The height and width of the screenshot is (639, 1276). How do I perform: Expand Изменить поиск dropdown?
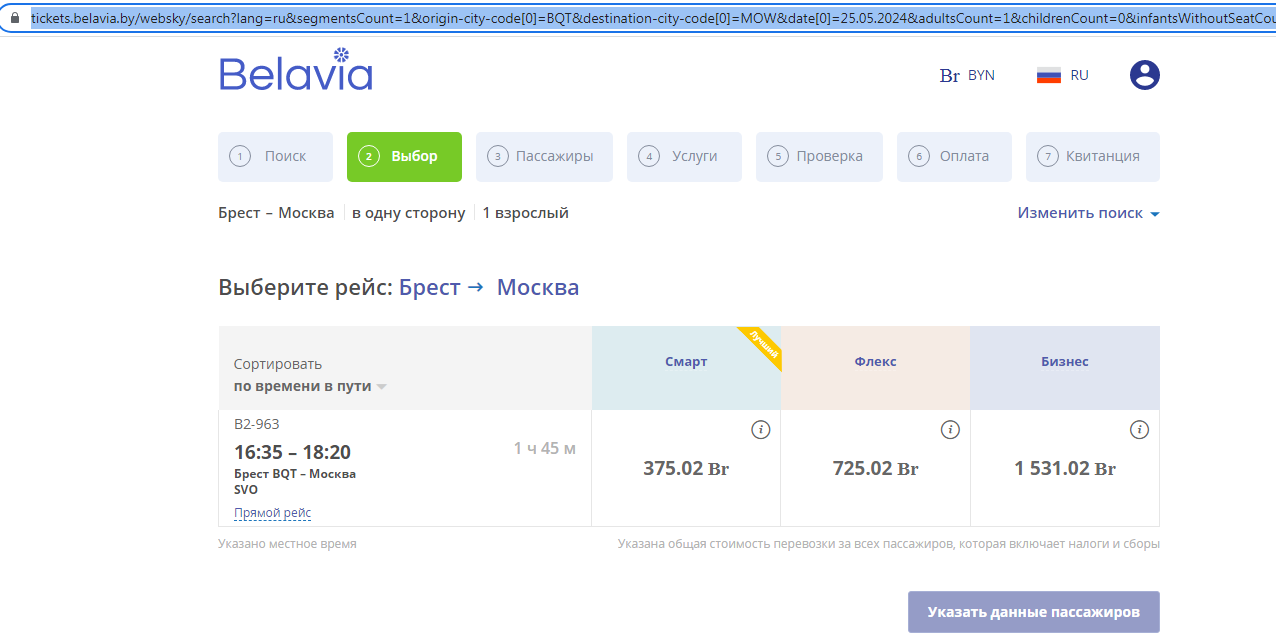click(1088, 213)
